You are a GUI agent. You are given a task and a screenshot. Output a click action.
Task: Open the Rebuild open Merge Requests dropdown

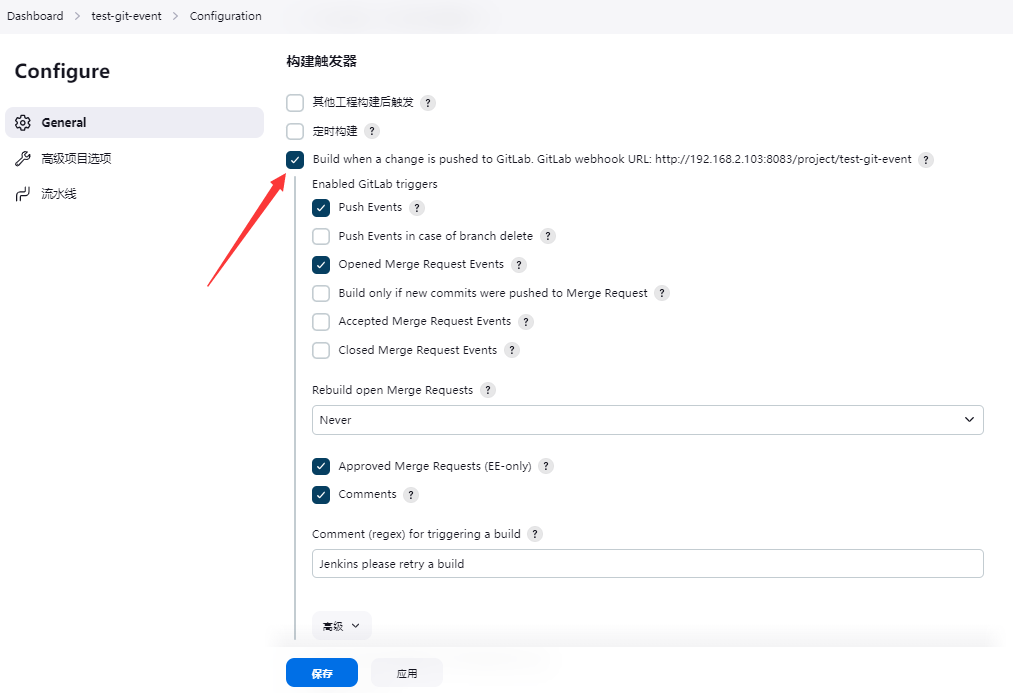[647, 420]
